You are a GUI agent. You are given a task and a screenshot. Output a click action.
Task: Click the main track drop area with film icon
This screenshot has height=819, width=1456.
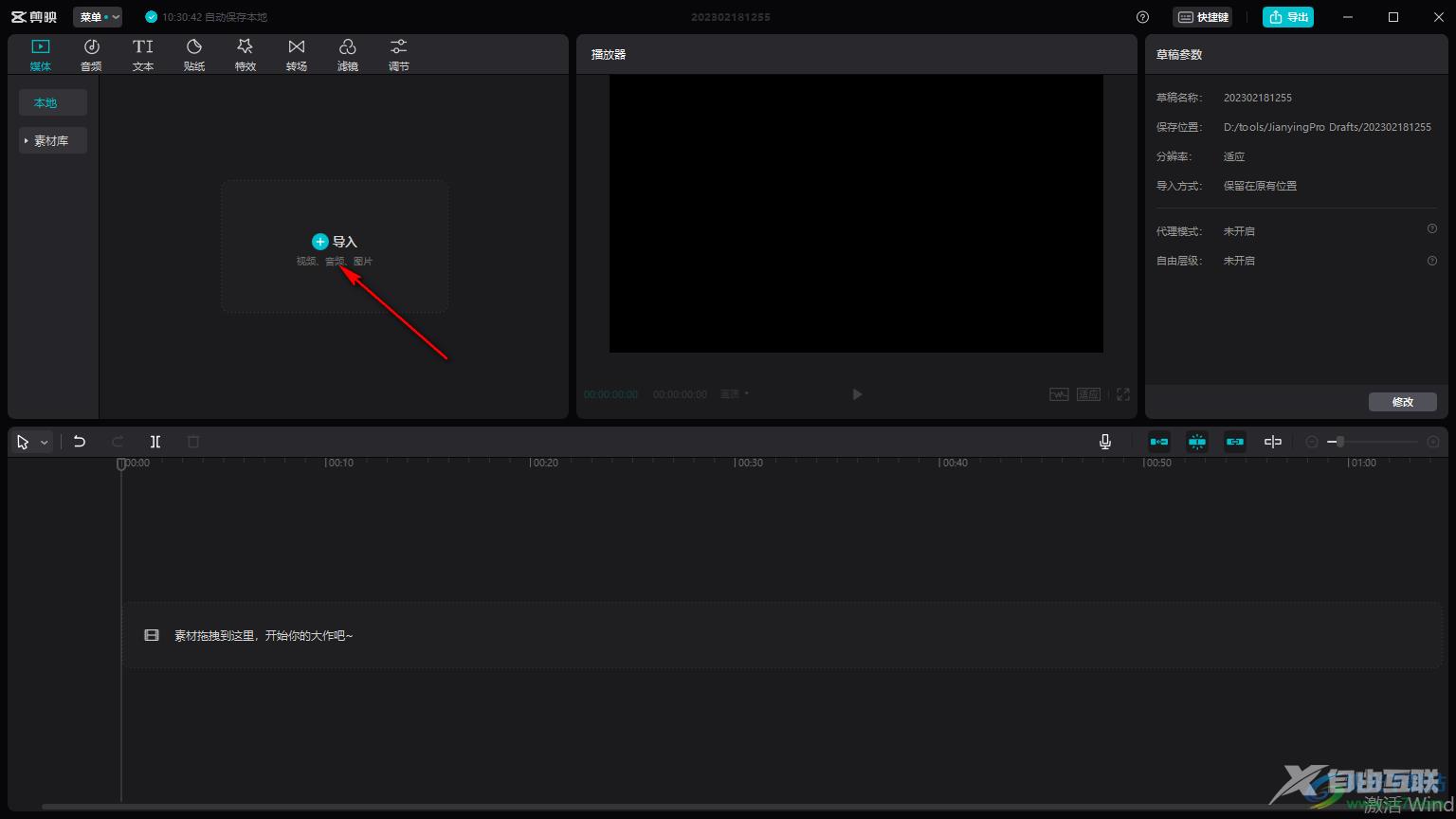click(782, 635)
